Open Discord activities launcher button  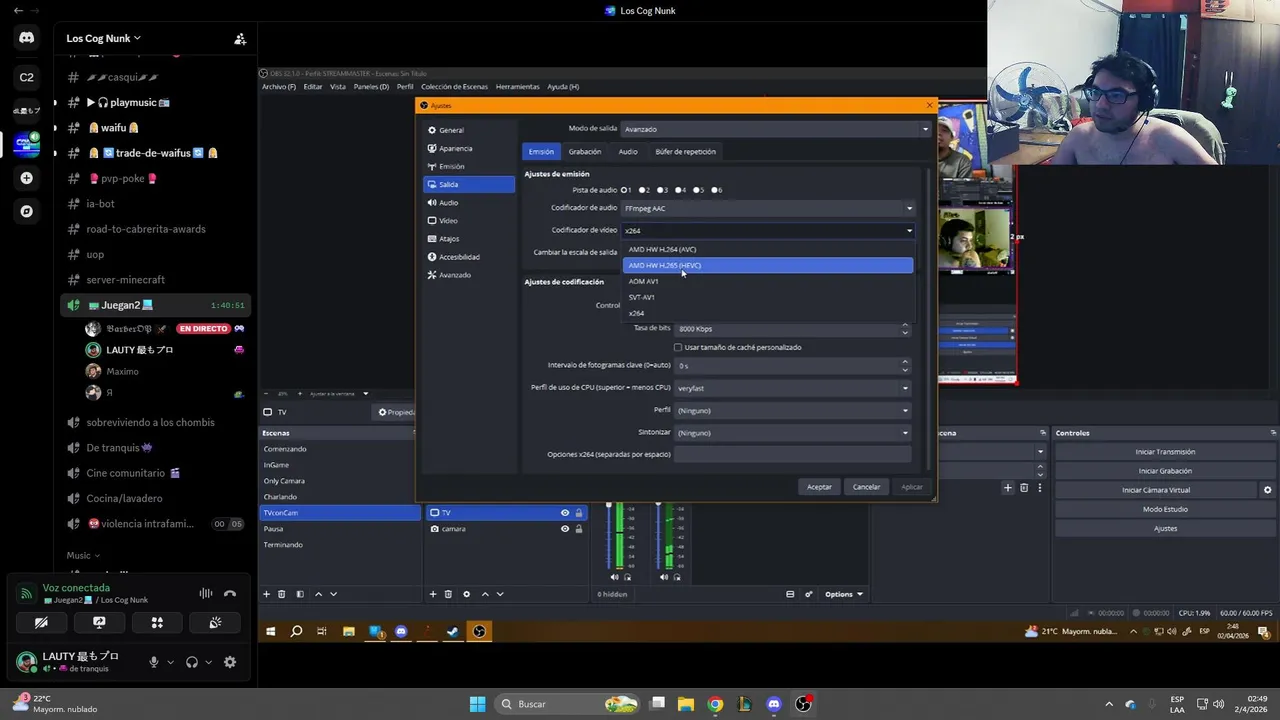[157, 622]
